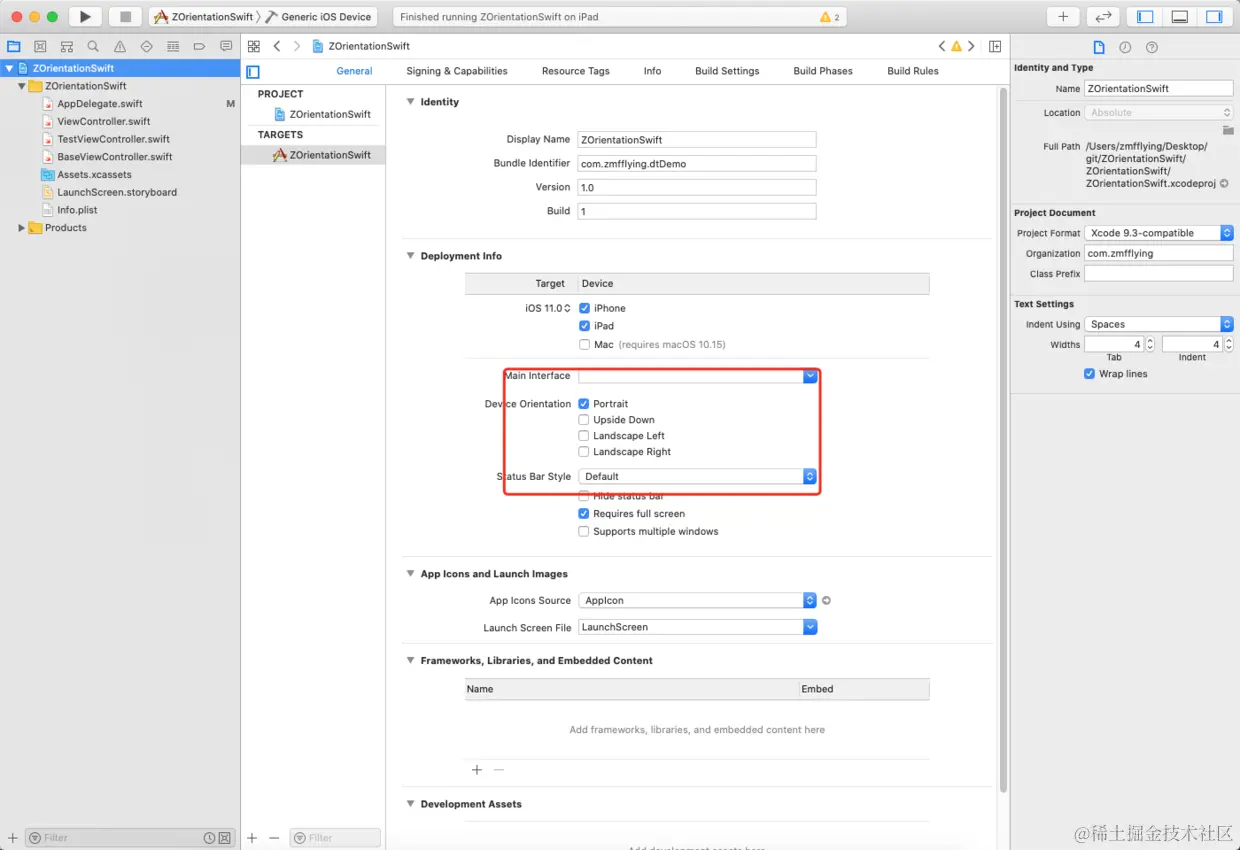Open the Symbol navigator

pyautogui.click(x=67, y=46)
